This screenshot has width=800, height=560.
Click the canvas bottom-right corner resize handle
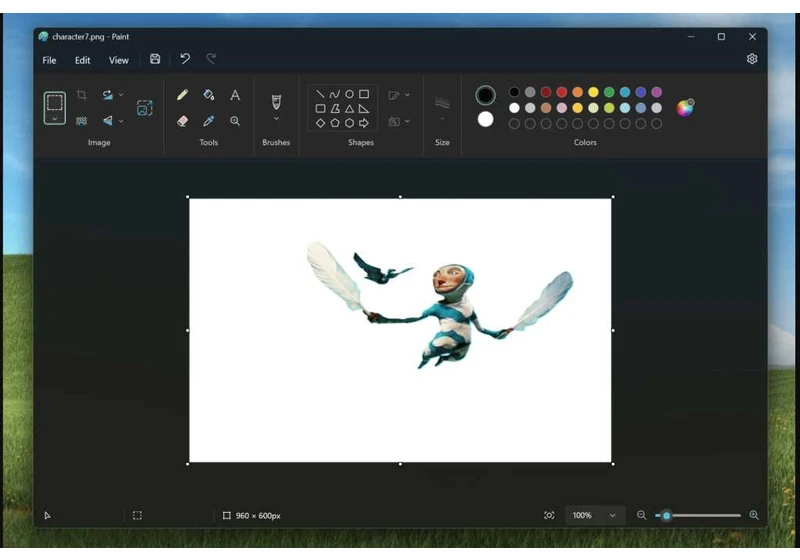coord(613,464)
